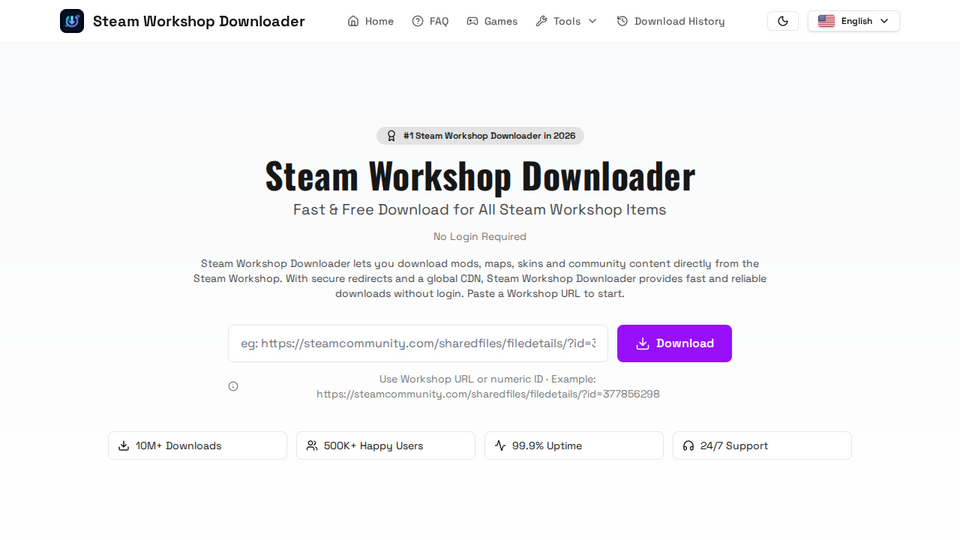Viewport: 960px width, 540px height.
Task: Click the 99.9% Uptime activity icon
Action: 500,446
